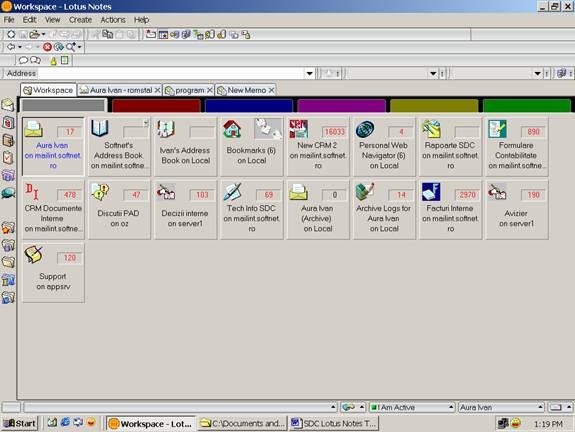Open the Help menu
575x432 pixels.
(141, 20)
